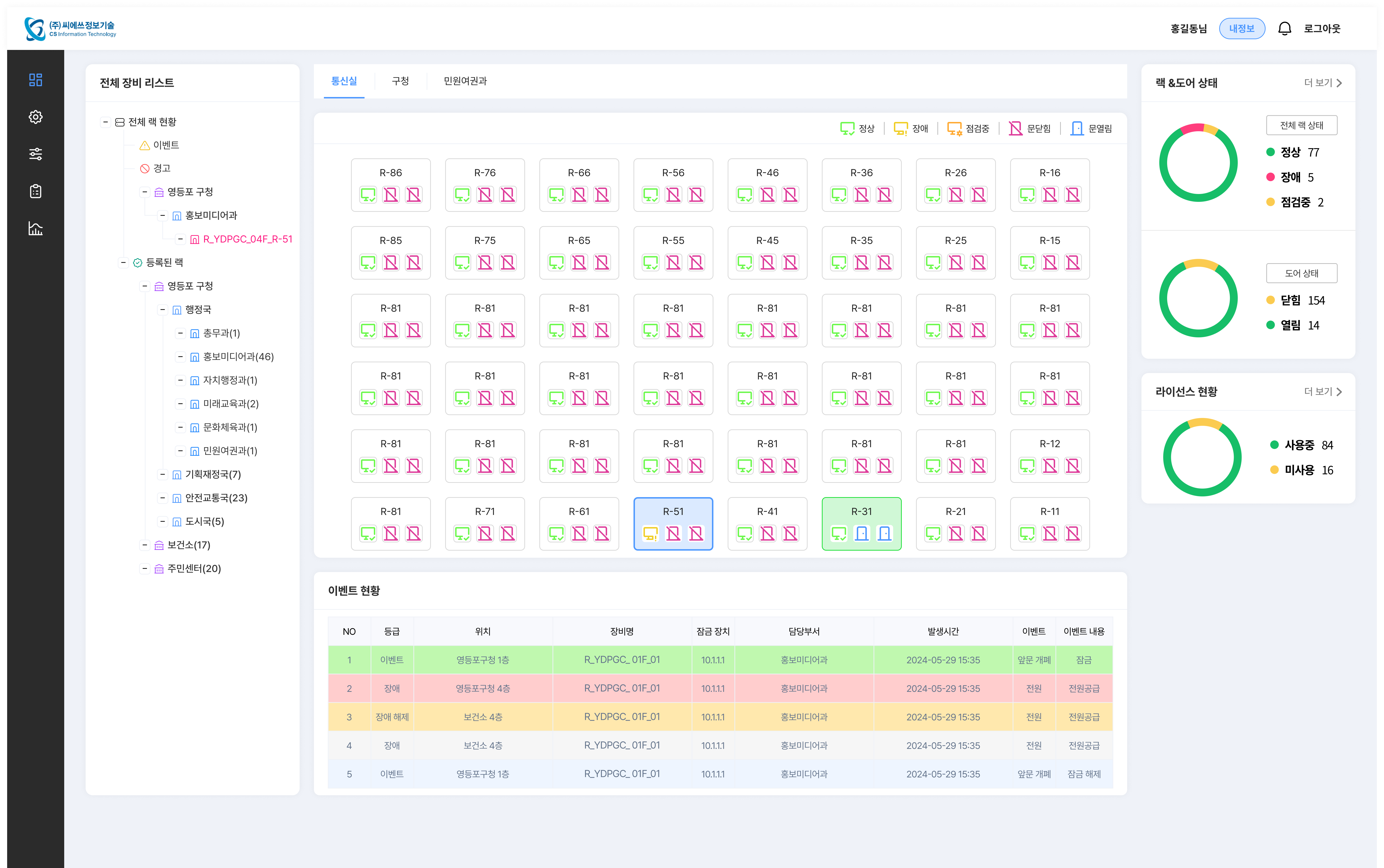Screen dimensions: 1384x868
Task: Open the sliders configuration icon in sidebar
Action: pos(36,154)
